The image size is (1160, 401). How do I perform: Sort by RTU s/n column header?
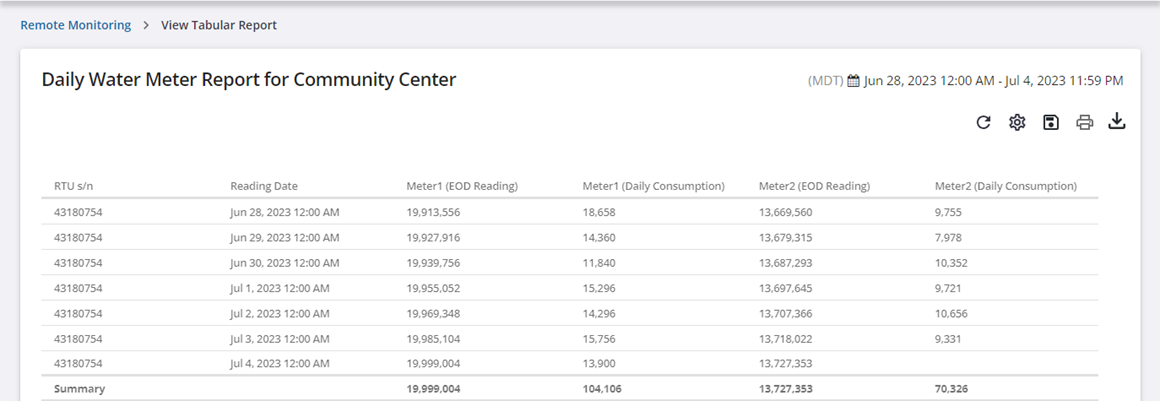tap(74, 186)
